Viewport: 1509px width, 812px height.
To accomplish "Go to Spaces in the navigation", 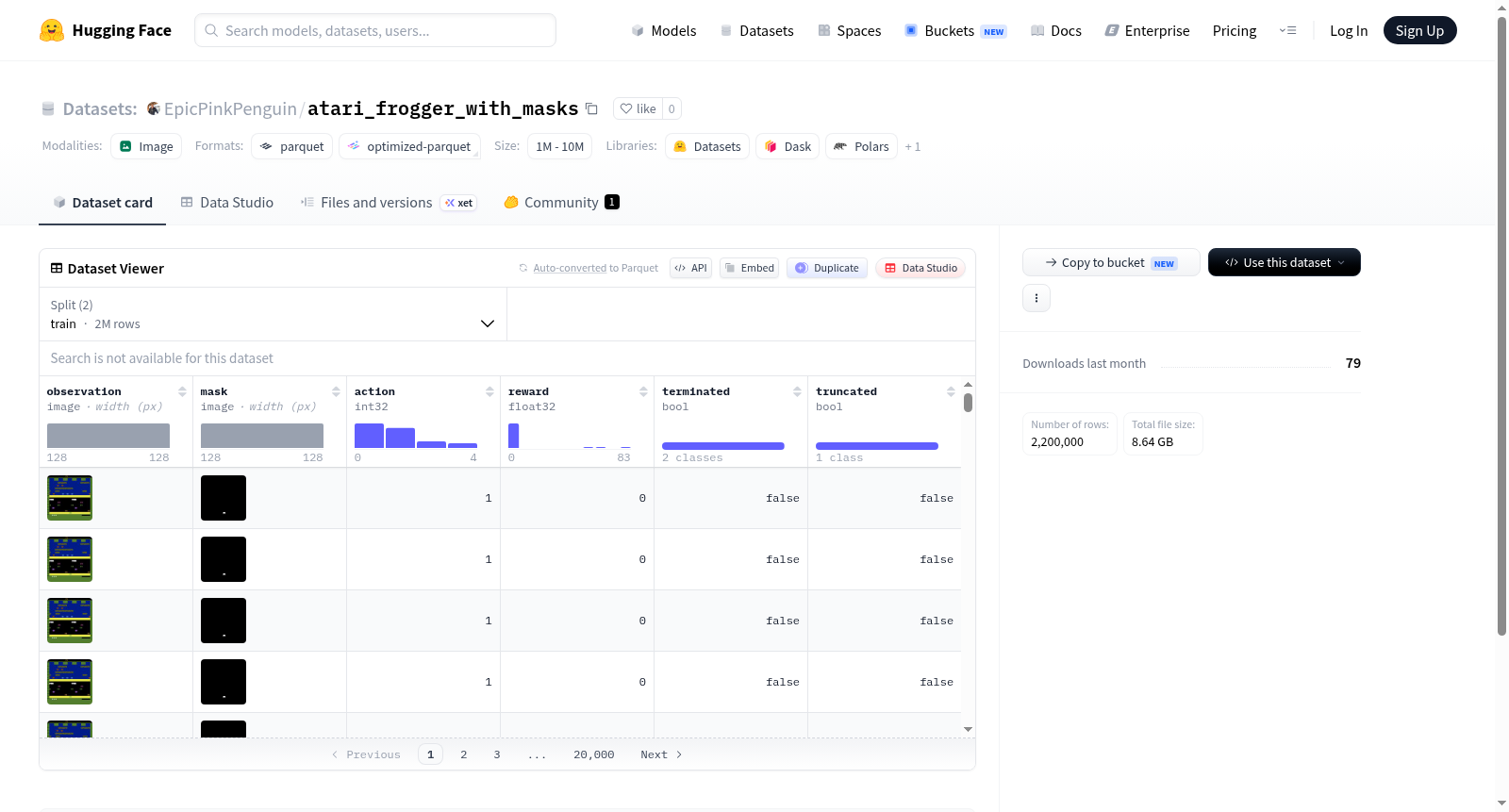I will pos(850,31).
